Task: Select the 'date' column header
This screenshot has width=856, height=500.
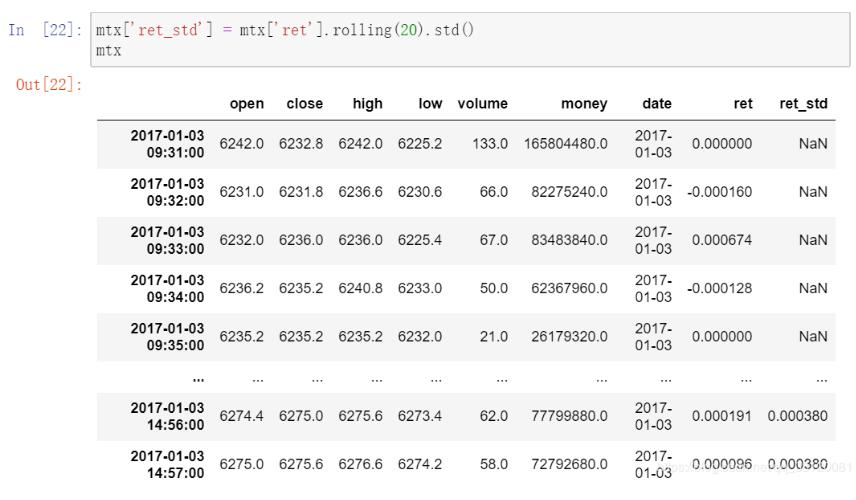Action: click(657, 104)
